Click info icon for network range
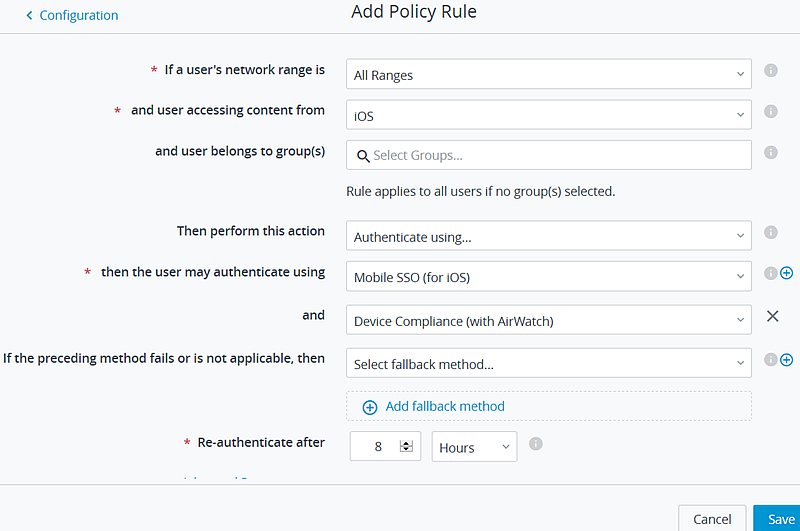800x531 pixels. click(x=770, y=70)
